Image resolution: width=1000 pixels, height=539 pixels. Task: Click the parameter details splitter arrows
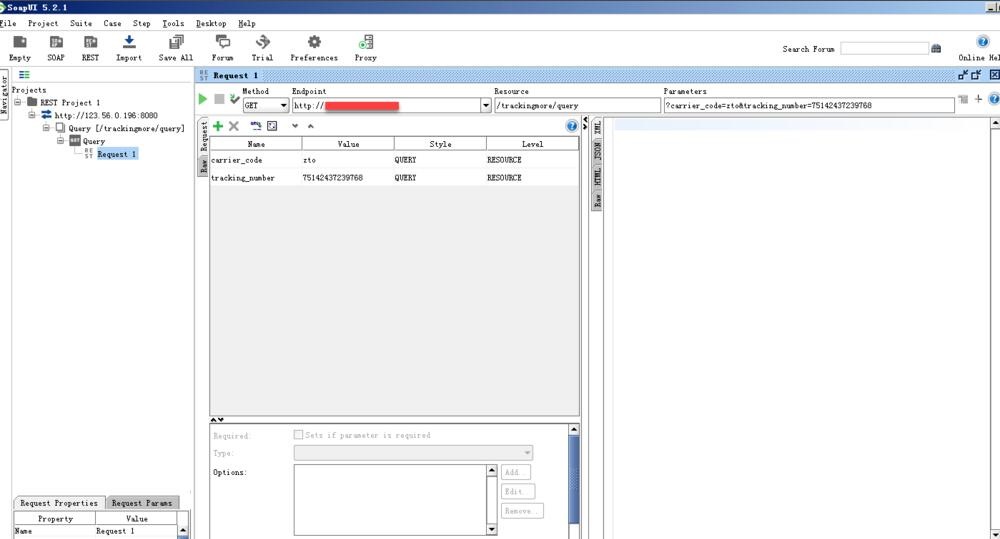(x=217, y=420)
